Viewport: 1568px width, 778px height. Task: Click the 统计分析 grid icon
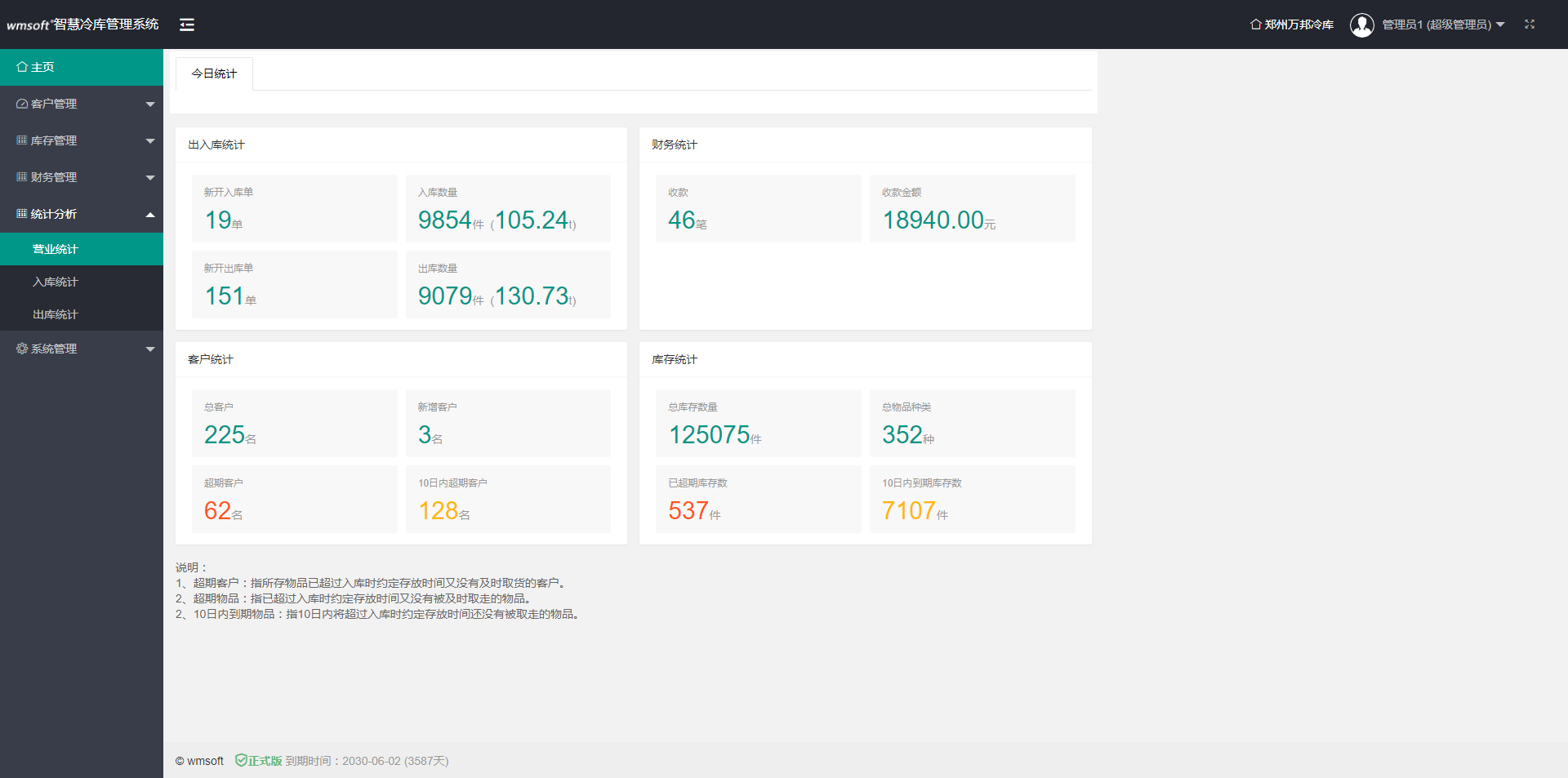click(x=22, y=214)
